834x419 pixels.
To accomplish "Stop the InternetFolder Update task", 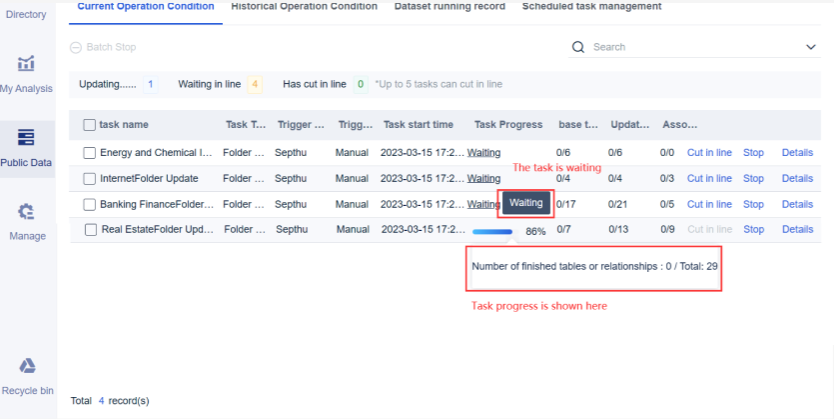I will (753, 178).
